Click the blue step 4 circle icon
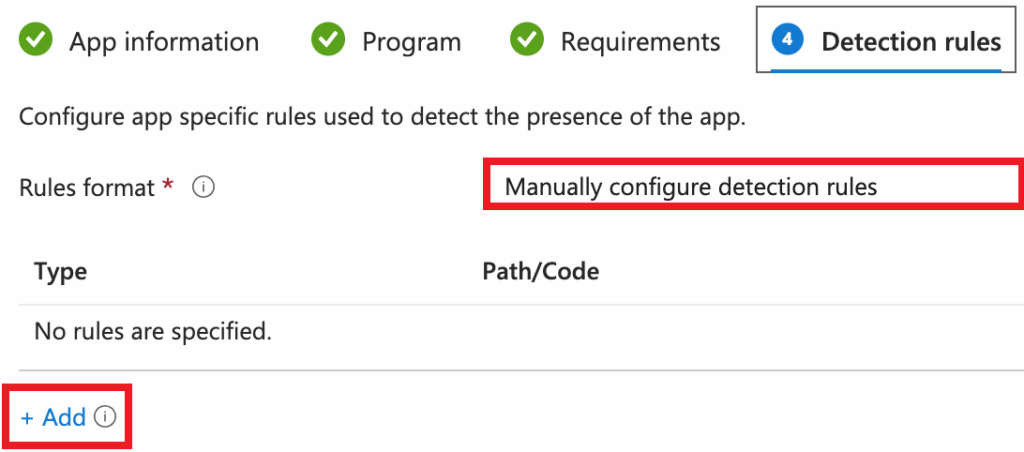1024x452 pixels. (x=789, y=41)
